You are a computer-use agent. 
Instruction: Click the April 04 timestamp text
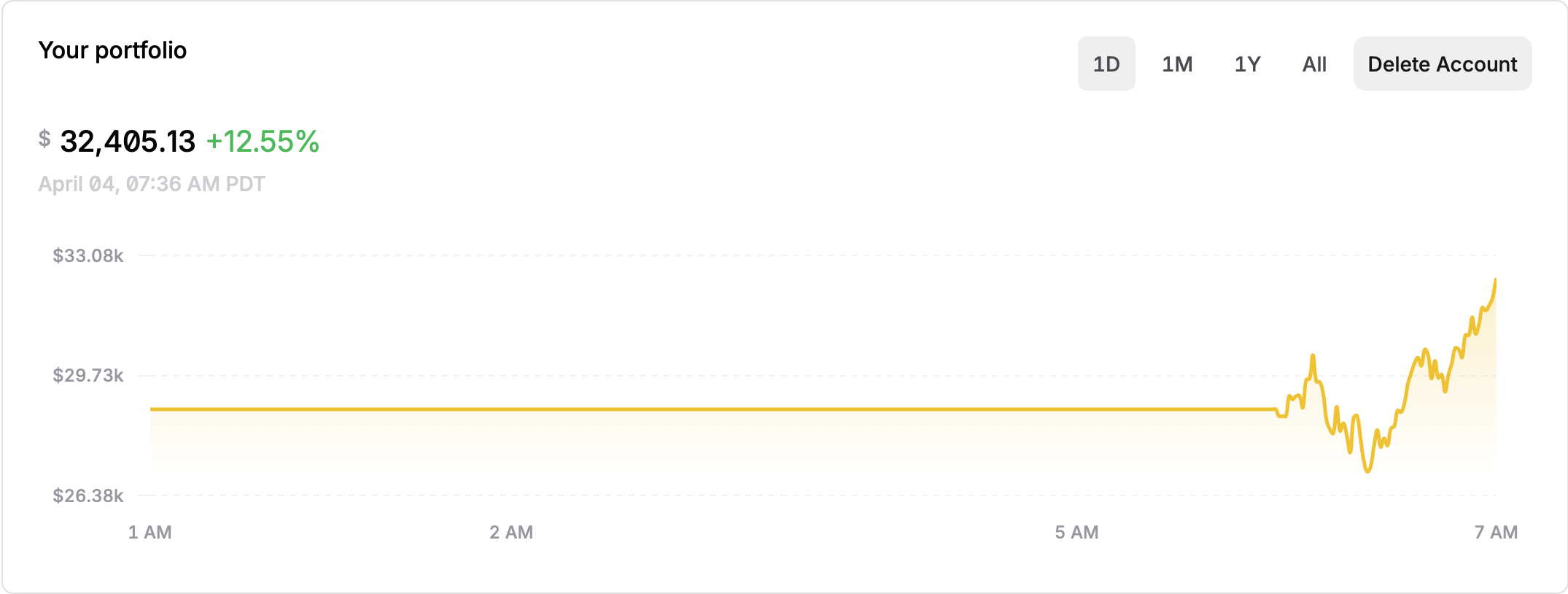(x=152, y=184)
